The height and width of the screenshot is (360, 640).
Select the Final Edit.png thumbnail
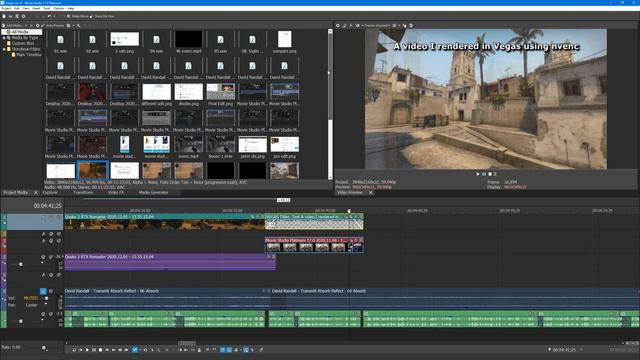pyautogui.click(x=220, y=94)
